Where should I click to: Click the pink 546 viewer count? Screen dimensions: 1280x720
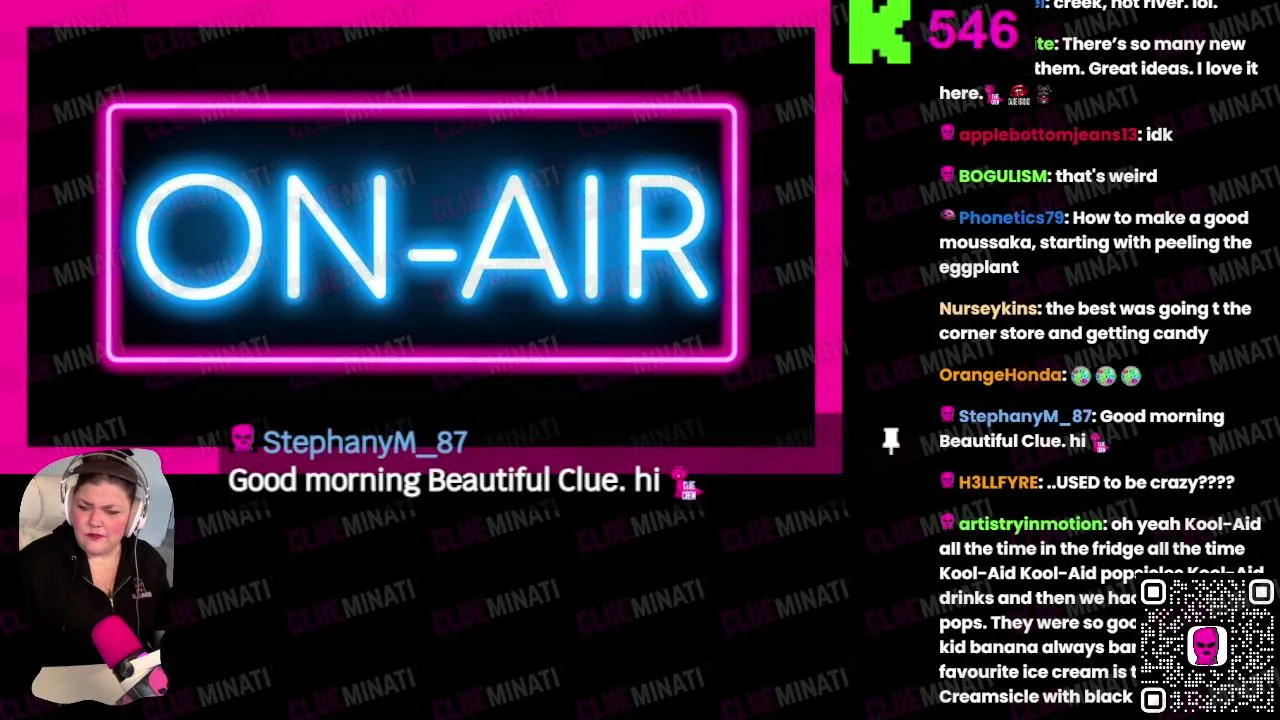tap(973, 31)
